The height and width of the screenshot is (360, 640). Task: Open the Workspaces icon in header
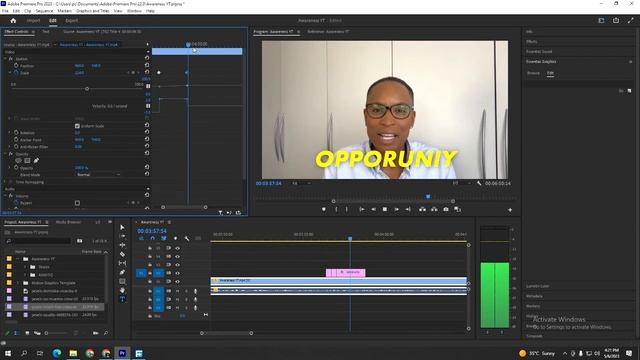pos(601,20)
